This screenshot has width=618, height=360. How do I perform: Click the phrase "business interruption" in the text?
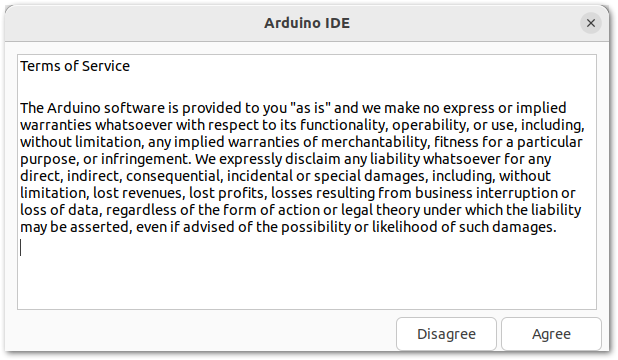(486, 193)
